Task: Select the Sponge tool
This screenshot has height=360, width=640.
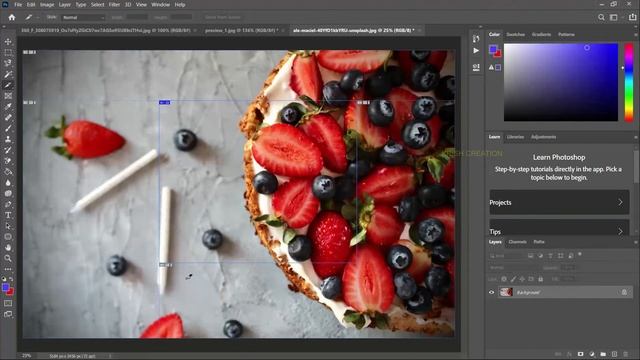Action: click(8, 193)
